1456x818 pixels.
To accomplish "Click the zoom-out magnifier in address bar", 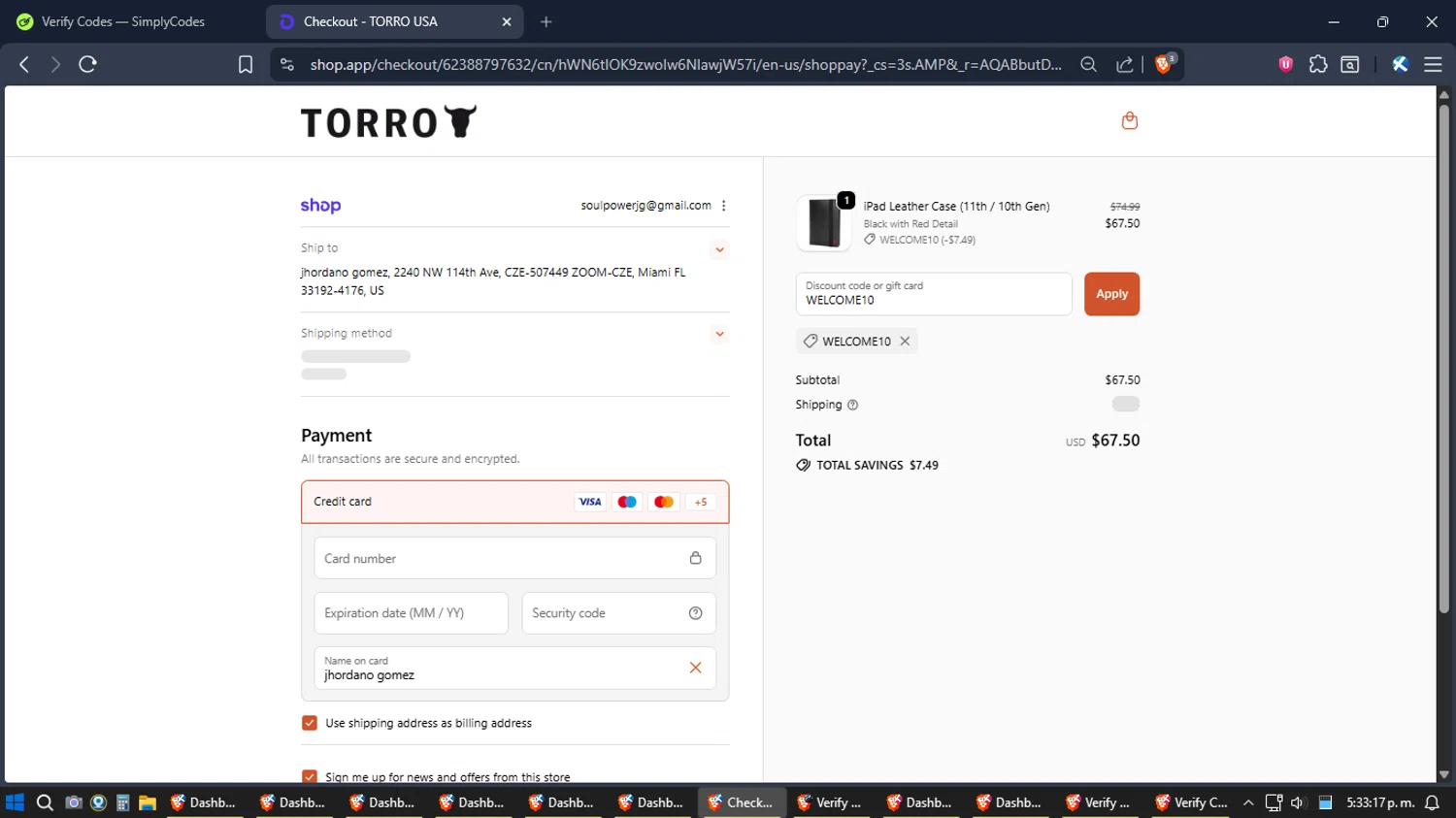I will click(1088, 64).
